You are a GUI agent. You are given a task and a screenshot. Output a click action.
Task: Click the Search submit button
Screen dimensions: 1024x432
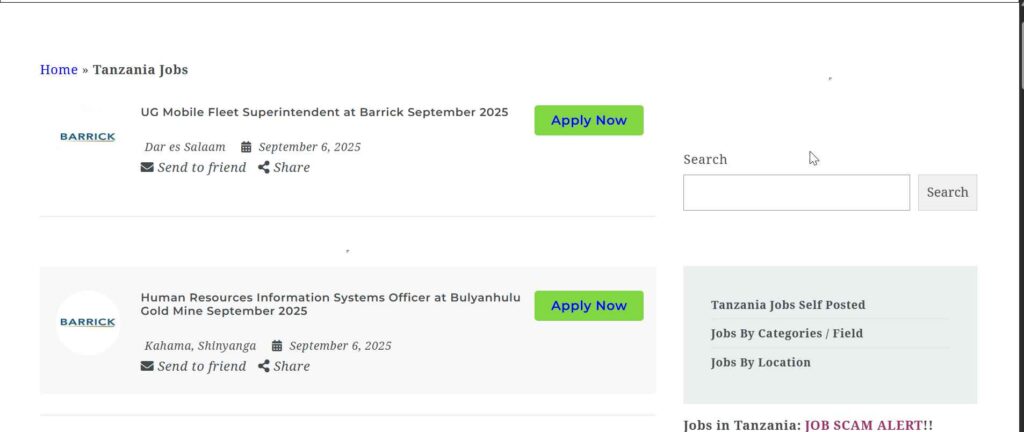[947, 193]
